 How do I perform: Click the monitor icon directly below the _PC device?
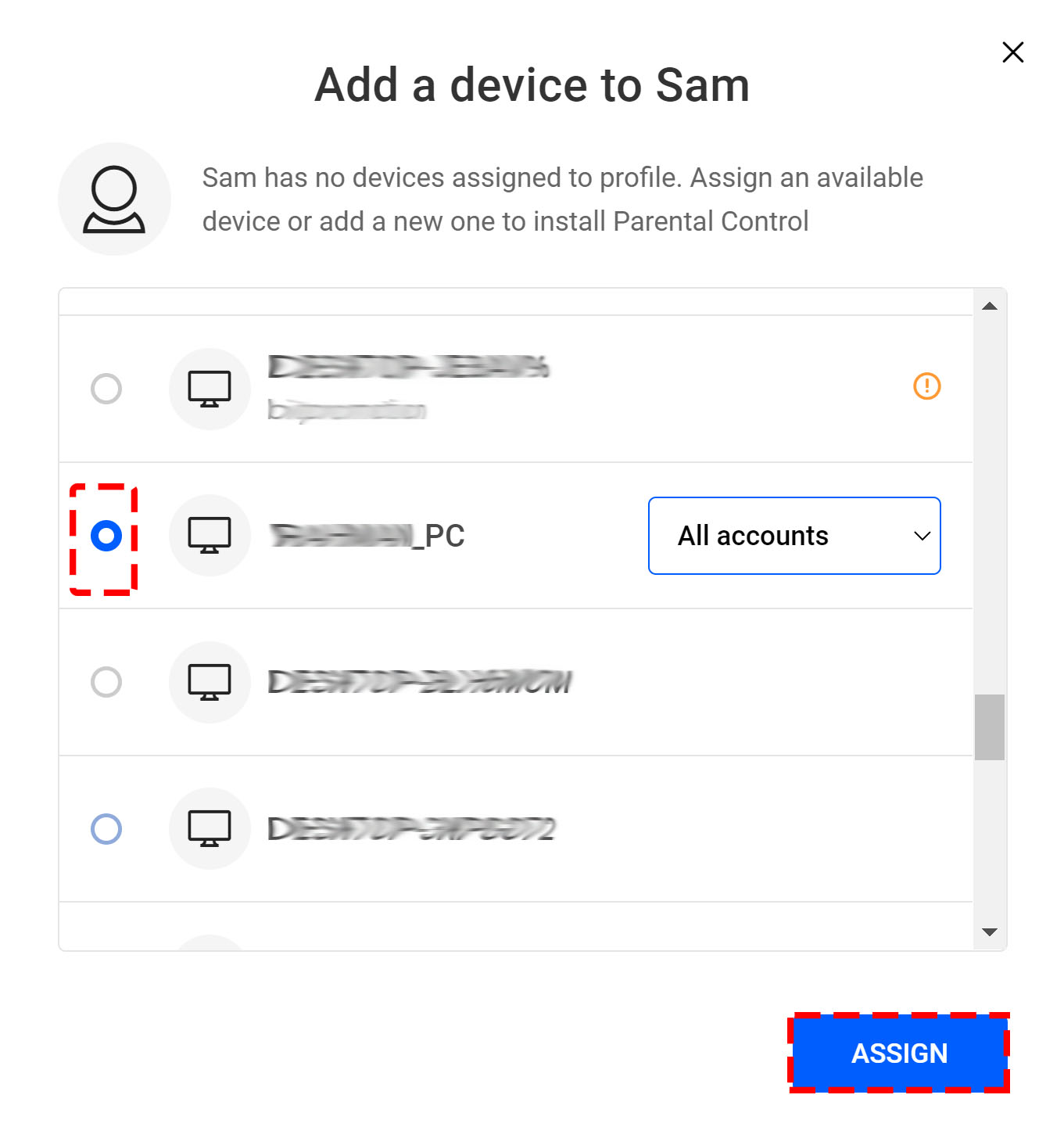(x=210, y=682)
